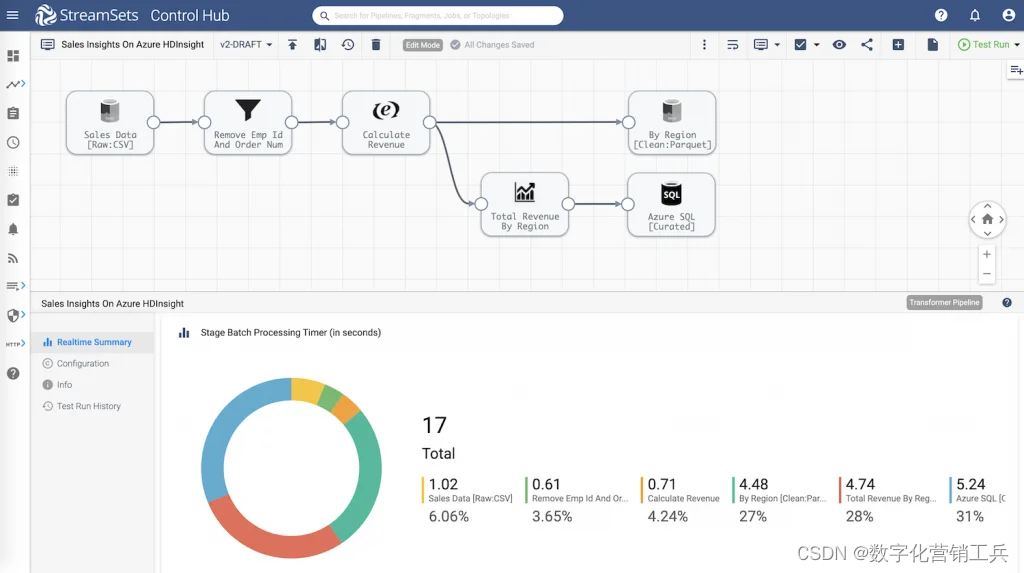Select the Total Revenue By Region stage
The width and height of the screenshot is (1024, 573).
(524, 205)
